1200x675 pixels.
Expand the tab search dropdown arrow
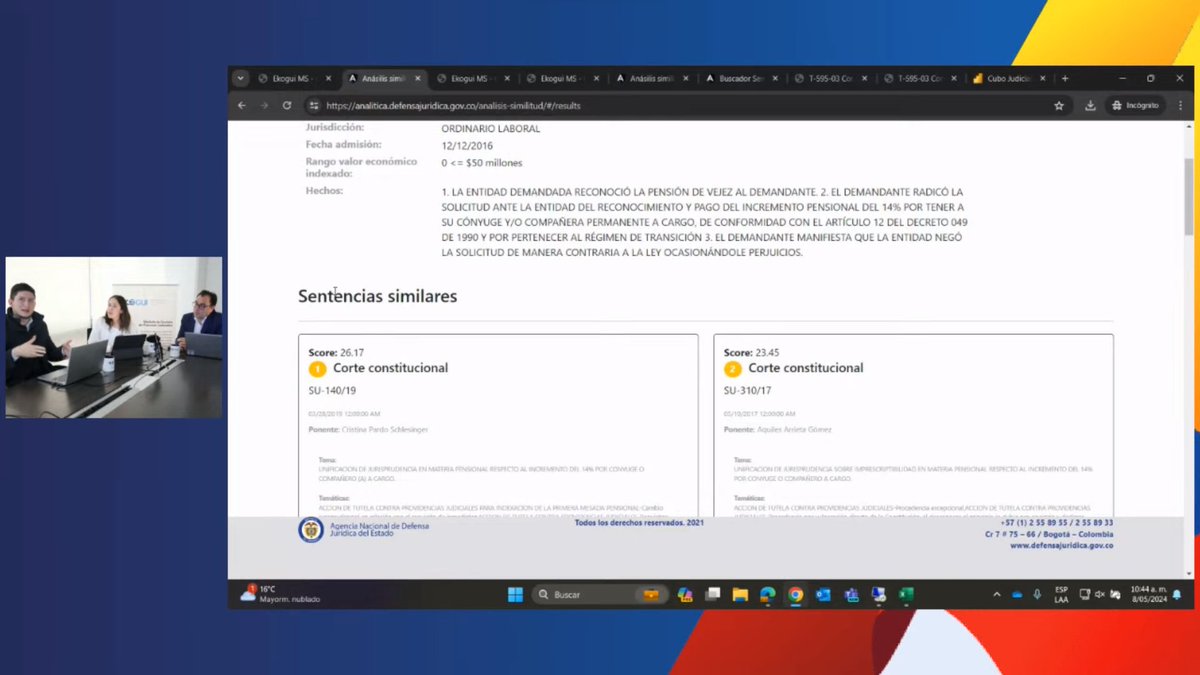coord(240,78)
